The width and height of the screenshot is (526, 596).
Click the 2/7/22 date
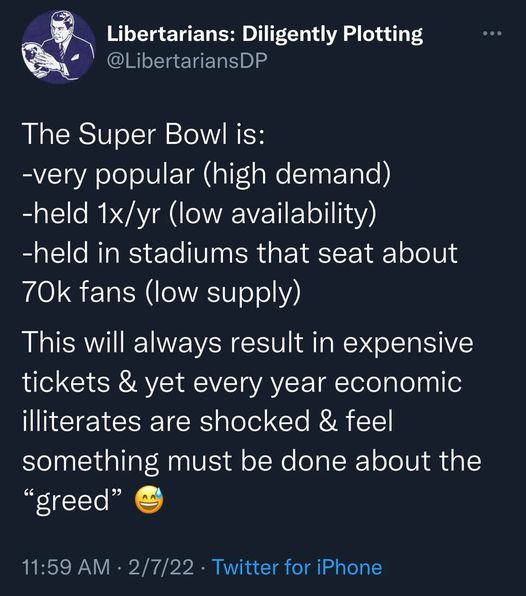click(161, 567)
